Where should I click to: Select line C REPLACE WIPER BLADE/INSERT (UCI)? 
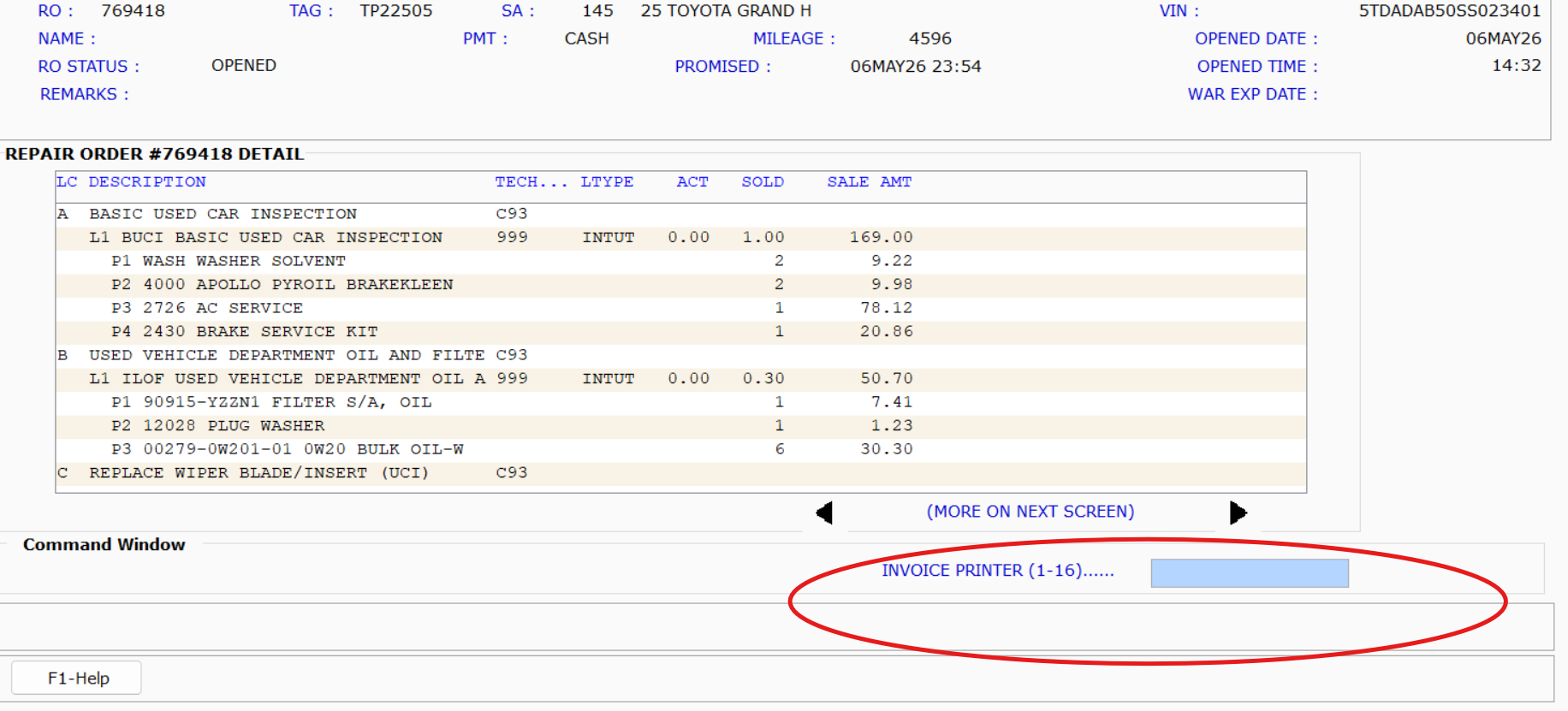pyautogui.click(x=680, y=473)
